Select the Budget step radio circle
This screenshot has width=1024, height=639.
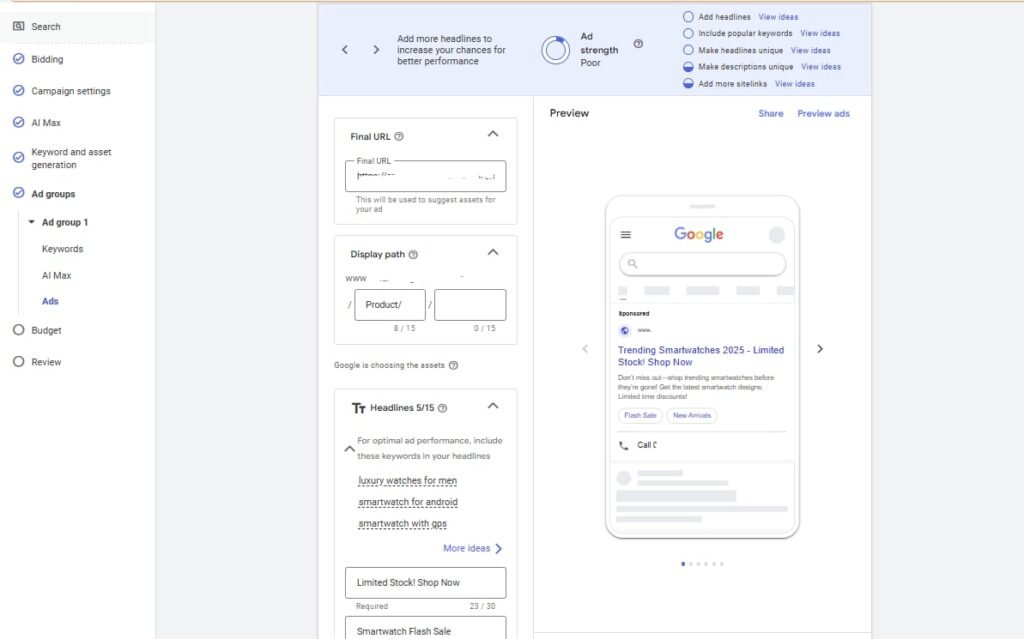point(18,330)
